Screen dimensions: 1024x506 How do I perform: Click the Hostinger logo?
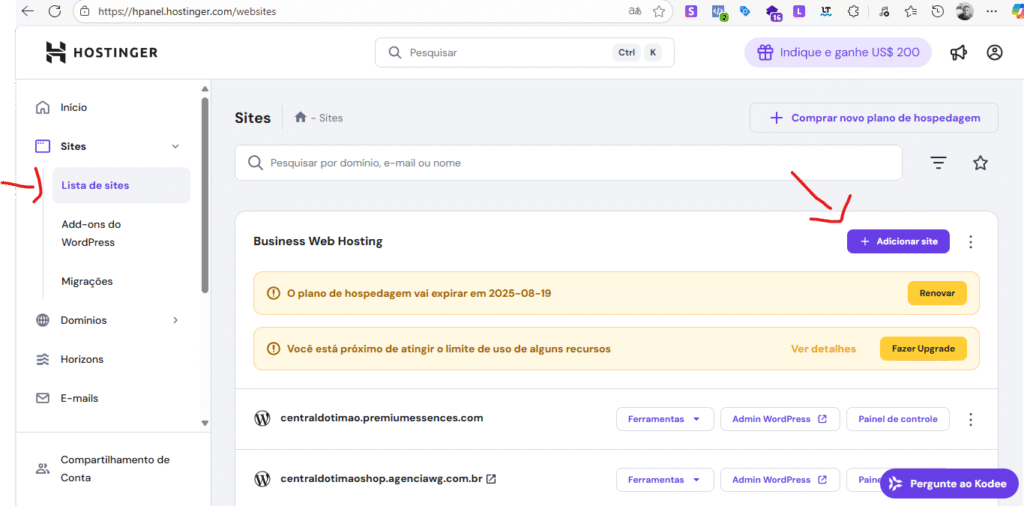click(x=101, y=52)
